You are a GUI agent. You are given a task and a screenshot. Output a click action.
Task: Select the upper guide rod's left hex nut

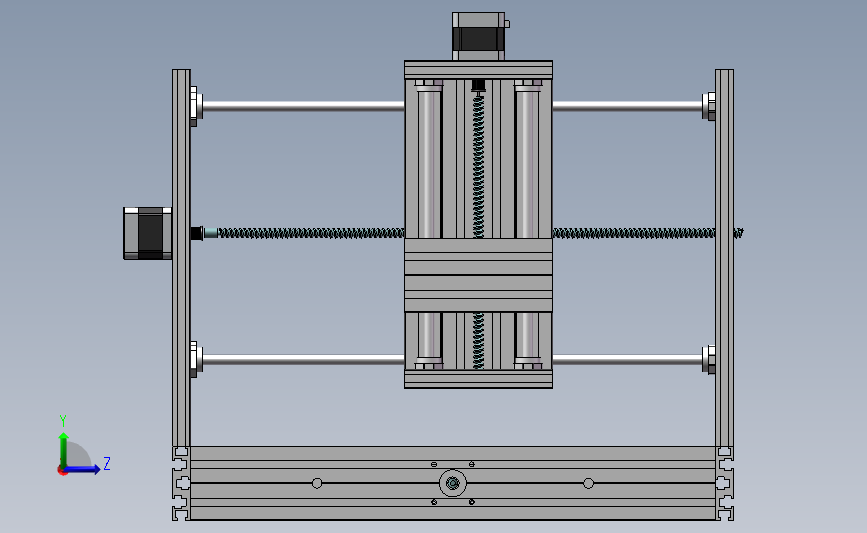coord(196,106)
